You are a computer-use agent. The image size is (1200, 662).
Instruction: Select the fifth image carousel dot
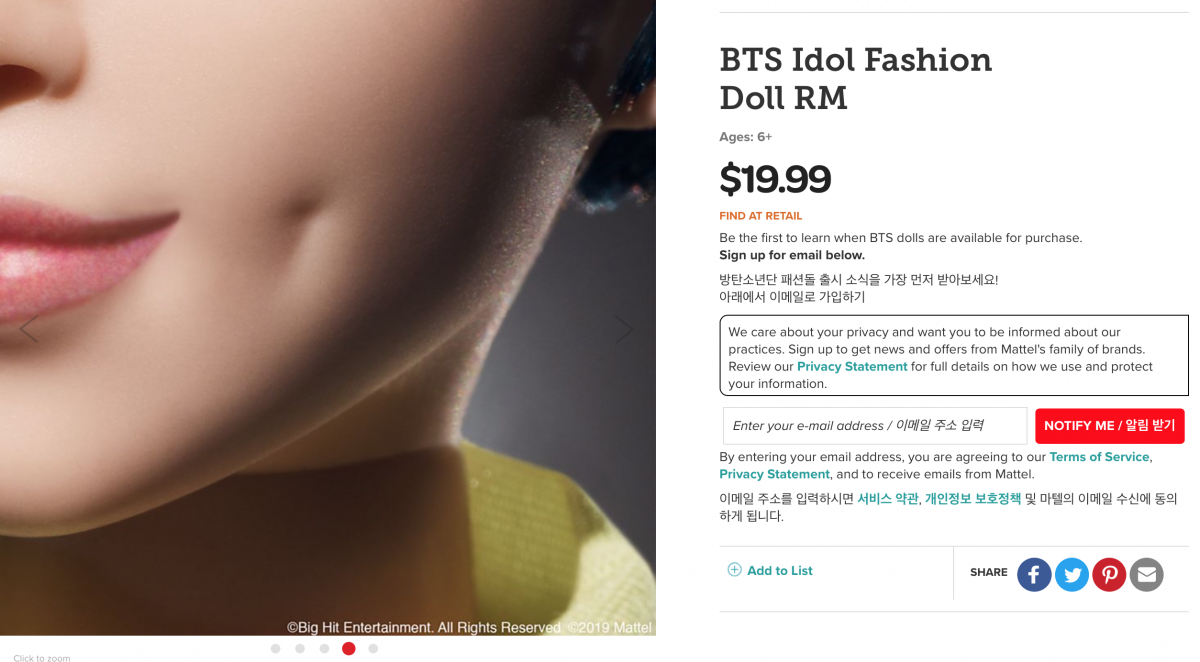373,649
